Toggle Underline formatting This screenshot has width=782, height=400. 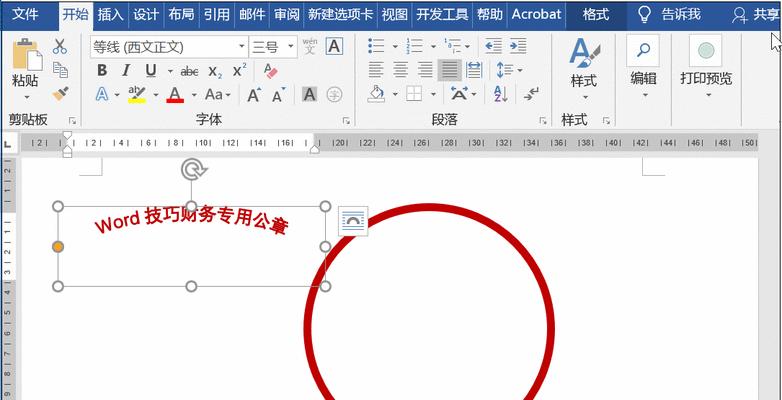pos(151,71)
